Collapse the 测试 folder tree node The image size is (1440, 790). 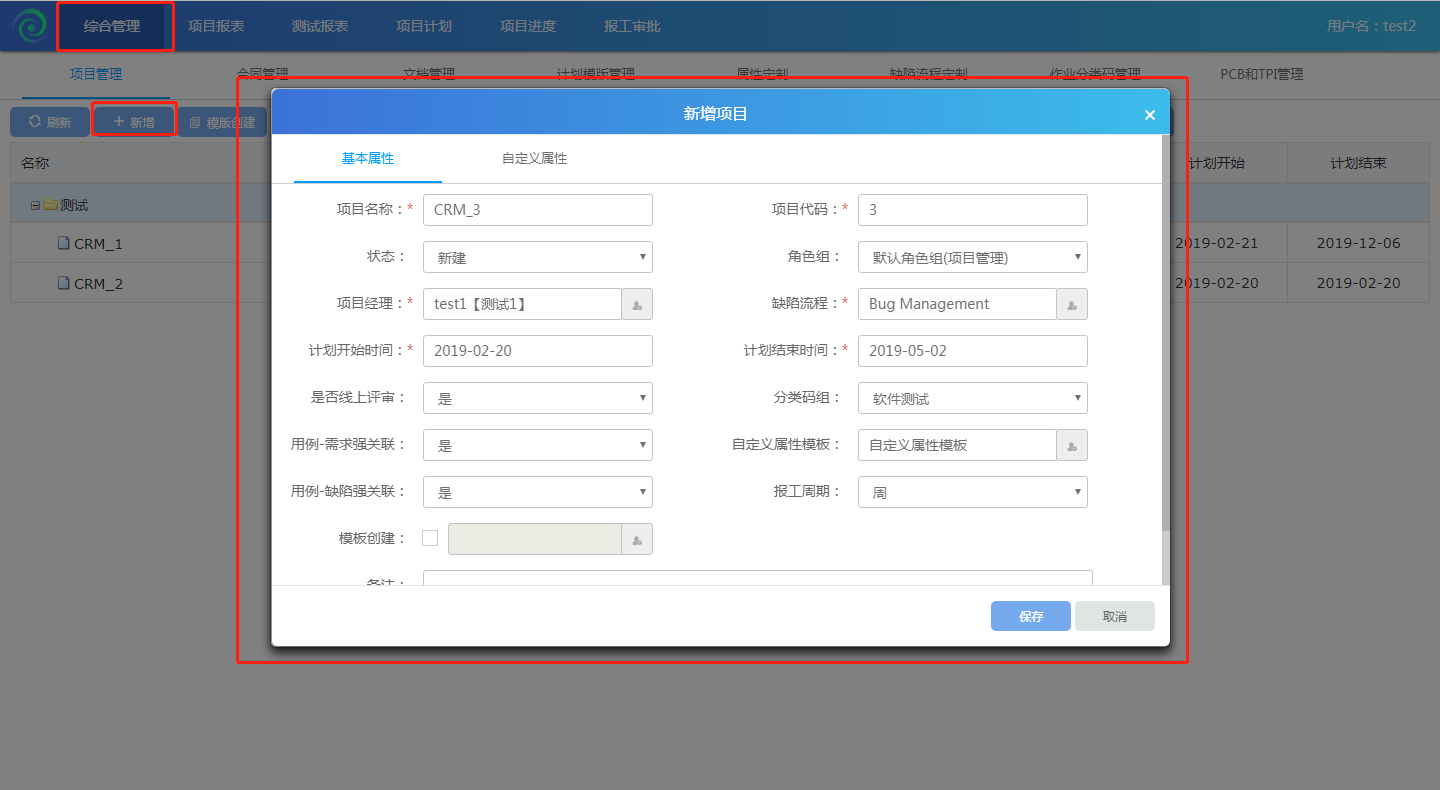pos(35,205)
